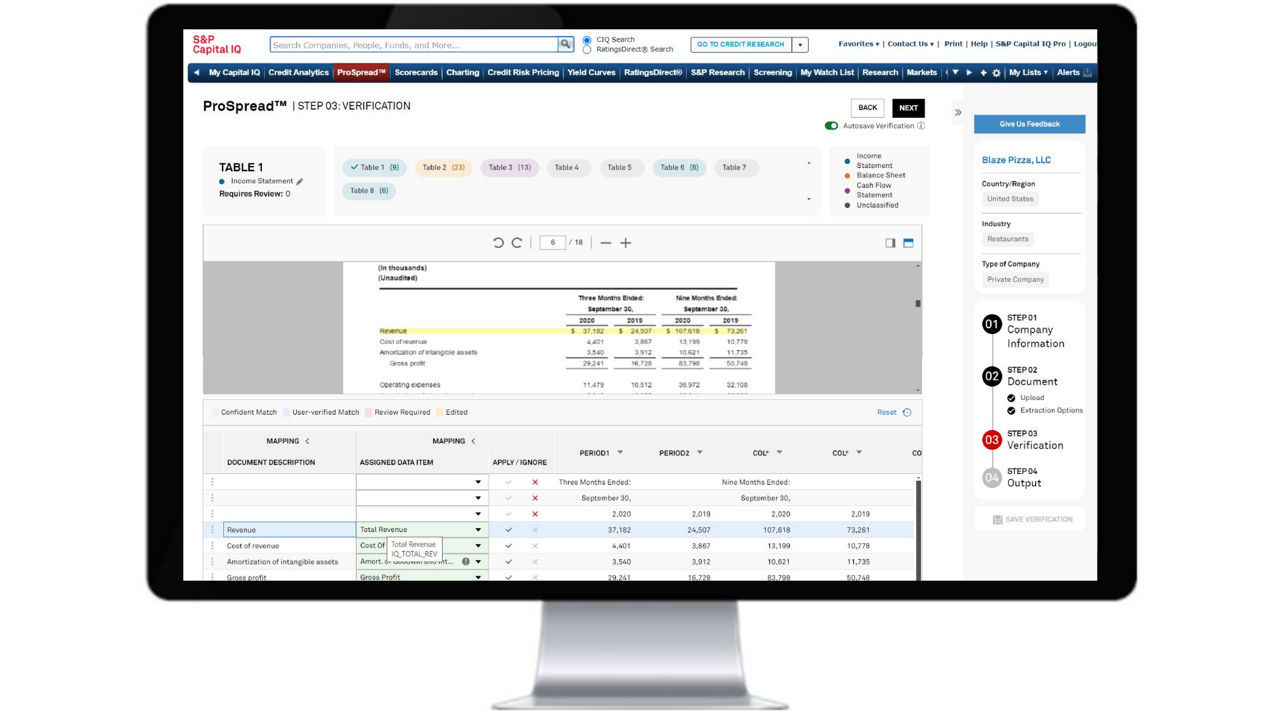Edit Income Statement label with pencil icon
The height and width of the screenshot is (720, 1280).
click(x=300, y=182)
